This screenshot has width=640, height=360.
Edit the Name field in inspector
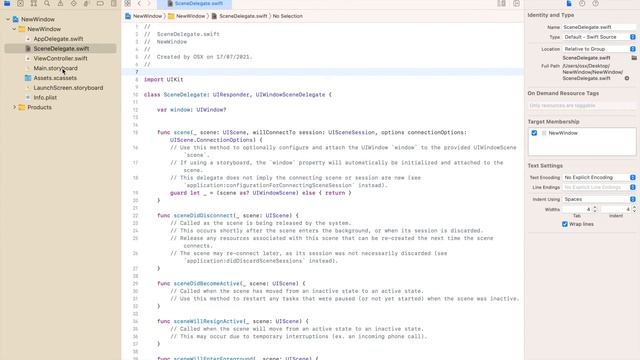(599, 27)
